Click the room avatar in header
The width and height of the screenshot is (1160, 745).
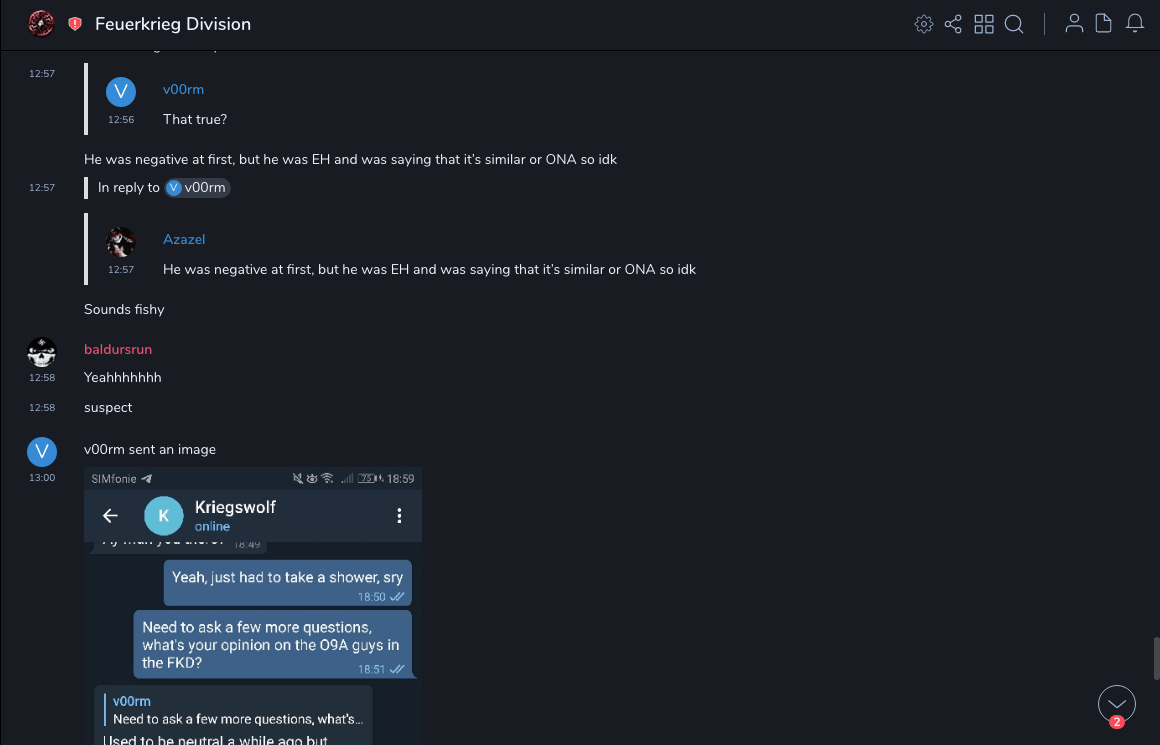pyautogui.click(x=41, y=24)
